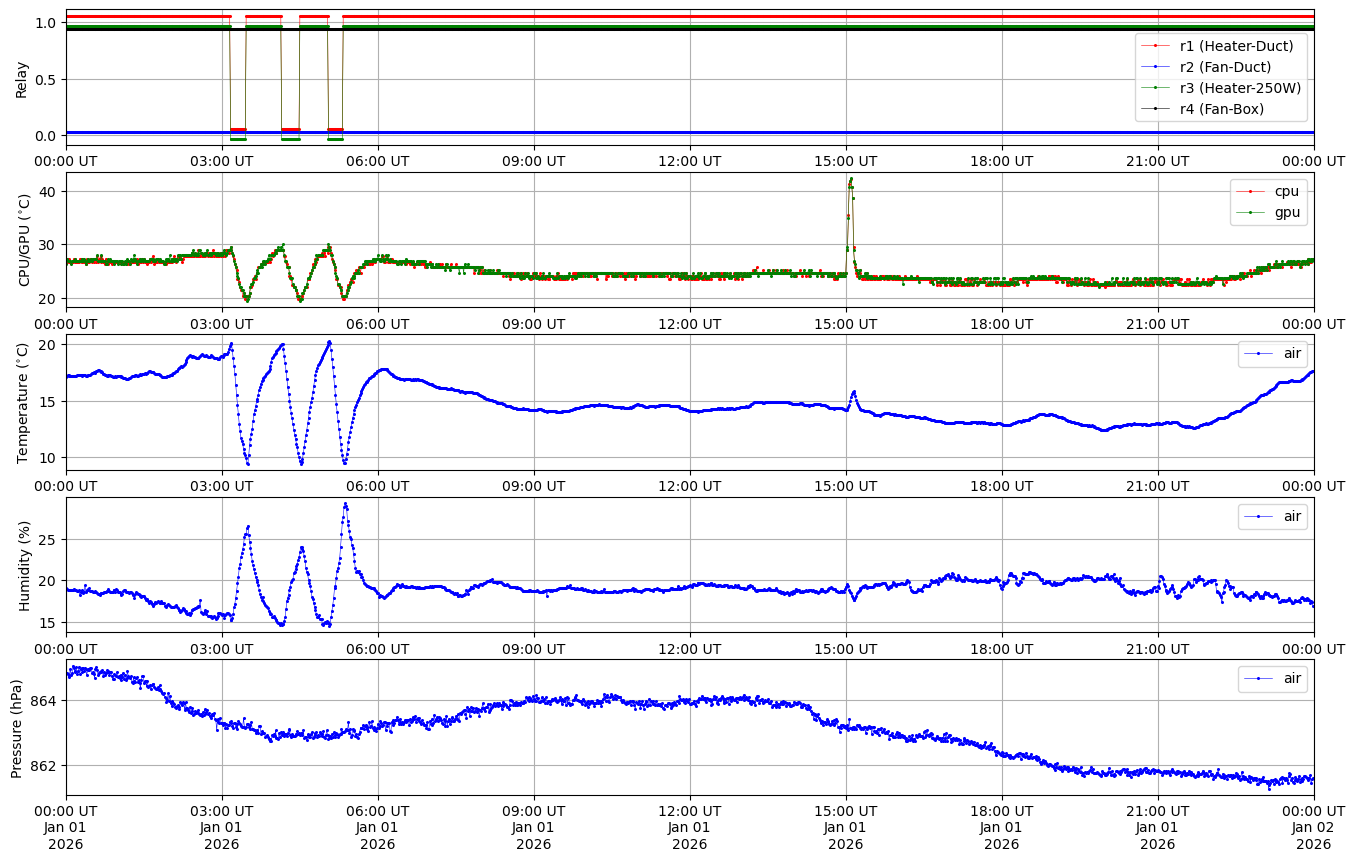Click the CPU/GPU temperature spike peak near 15:00
This screenshot has width=1355, height=861.
(x=850, y=179)
